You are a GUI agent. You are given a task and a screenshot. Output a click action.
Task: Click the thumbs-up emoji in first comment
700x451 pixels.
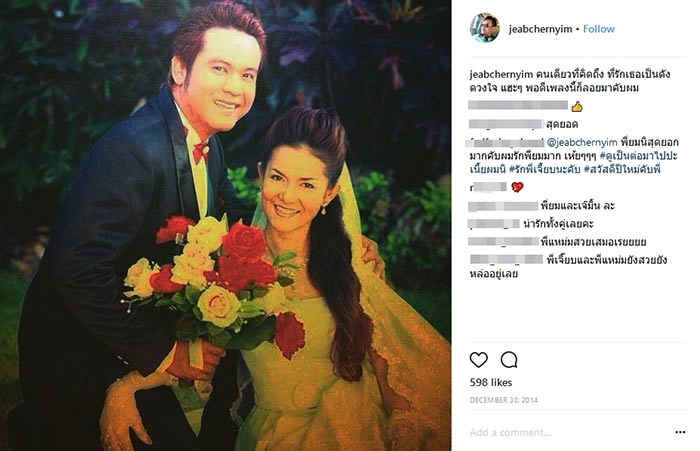[577, 106]
